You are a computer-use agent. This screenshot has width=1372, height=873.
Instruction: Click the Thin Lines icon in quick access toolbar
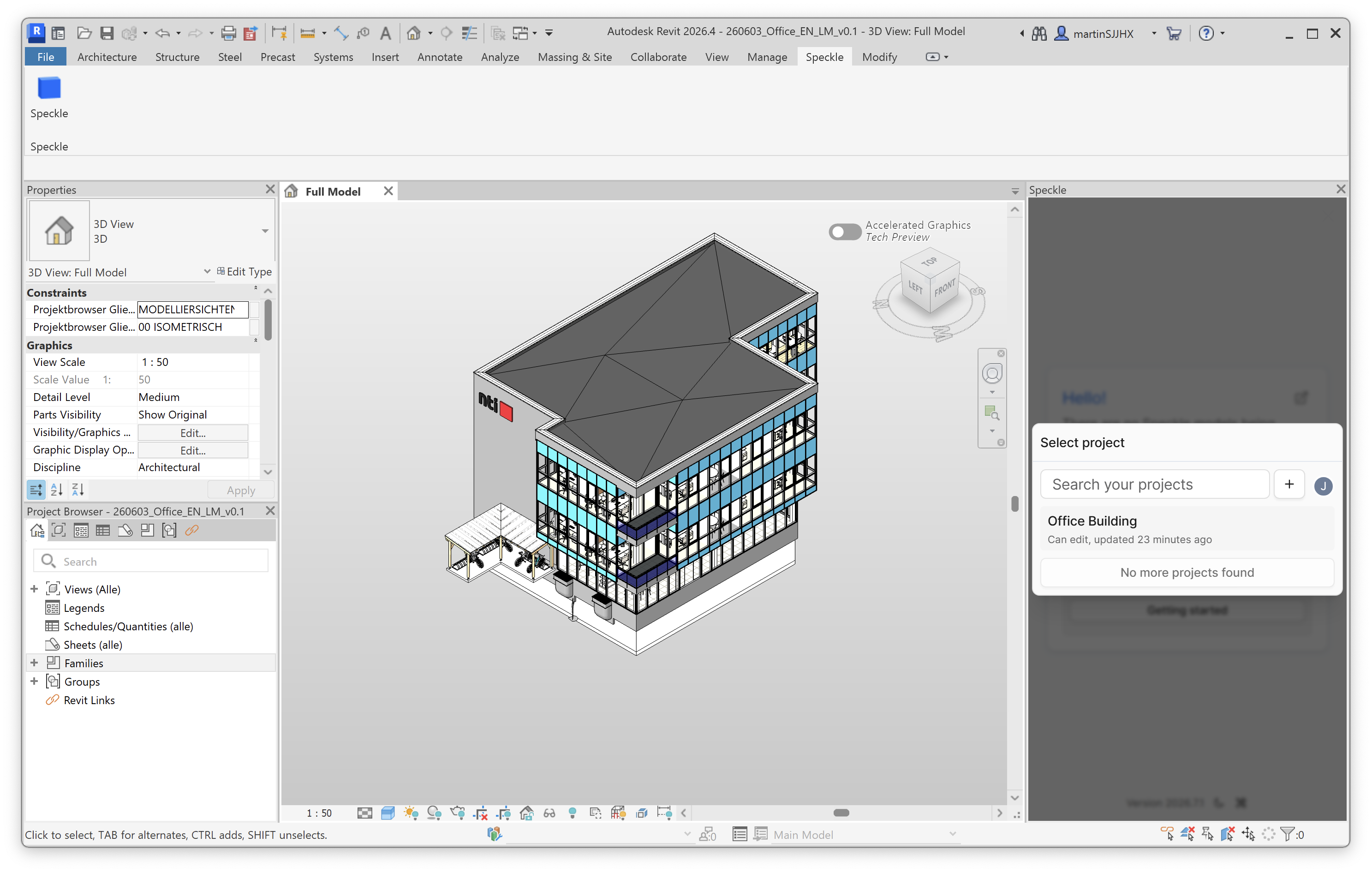pos(469,33)
